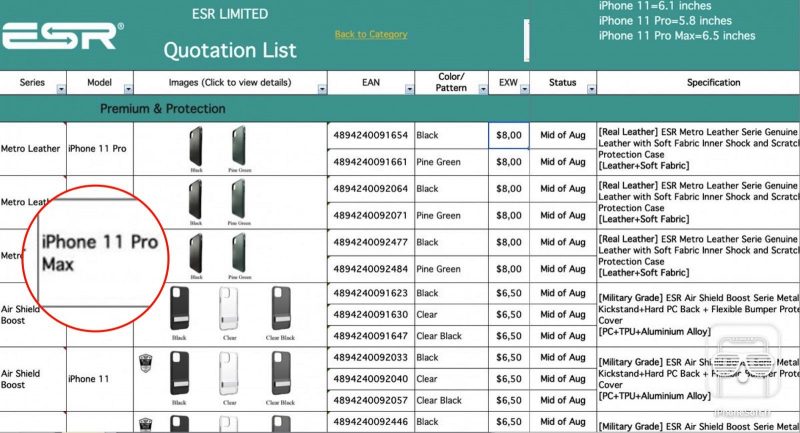The height and width of the screenshot is (433, 800).
Task: Click the watermark icon in bottom-right corner
Action: (742, 371)
